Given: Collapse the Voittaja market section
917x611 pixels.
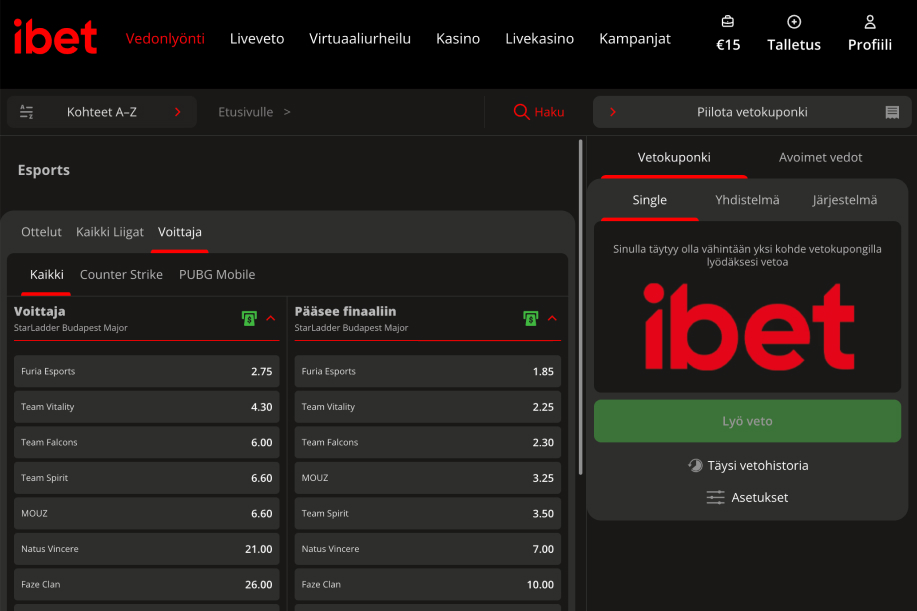Looking at the screenshot, I should [x=271, y=318].
